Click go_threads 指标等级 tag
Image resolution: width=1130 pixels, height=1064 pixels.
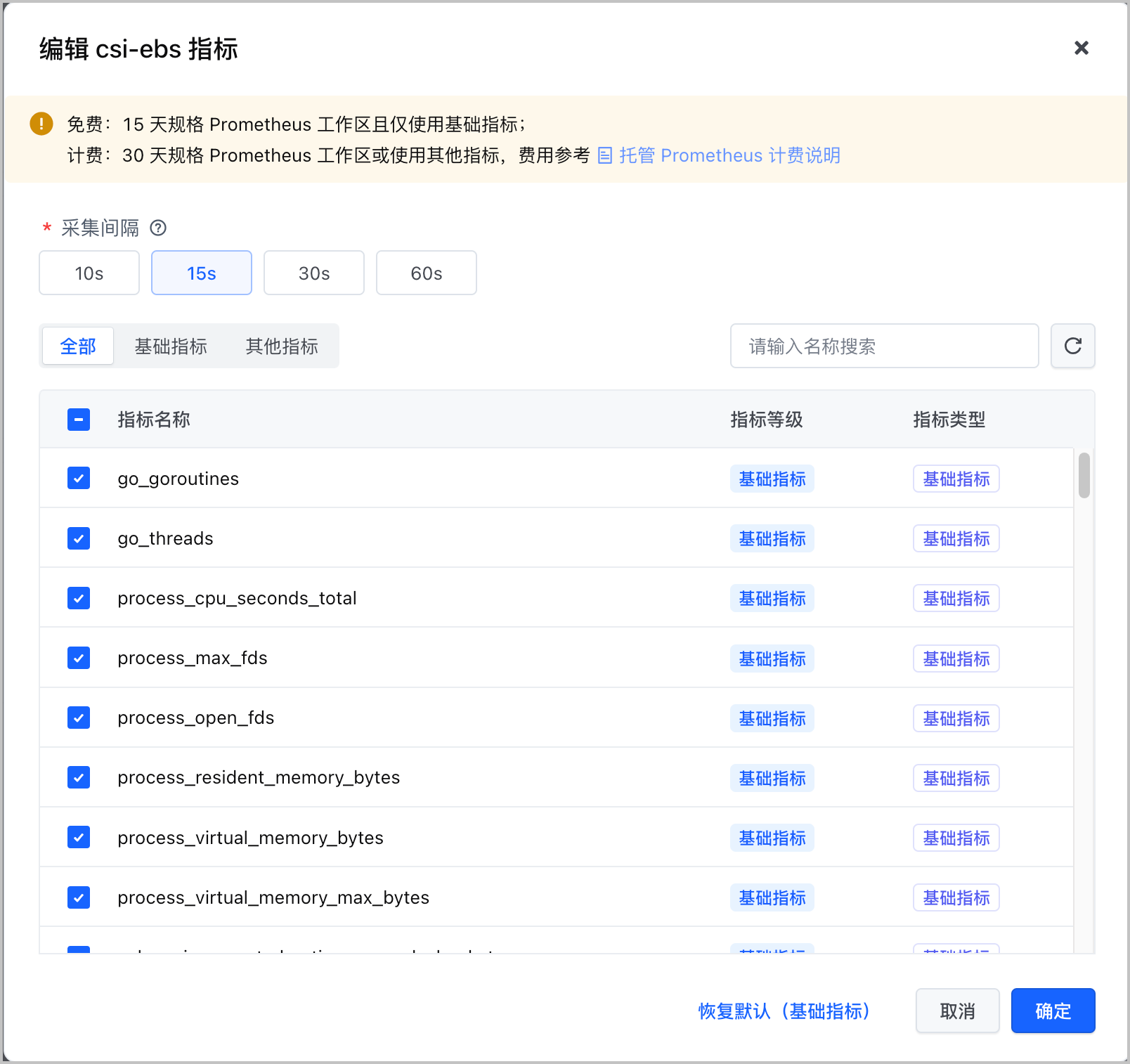pos(772,538)
